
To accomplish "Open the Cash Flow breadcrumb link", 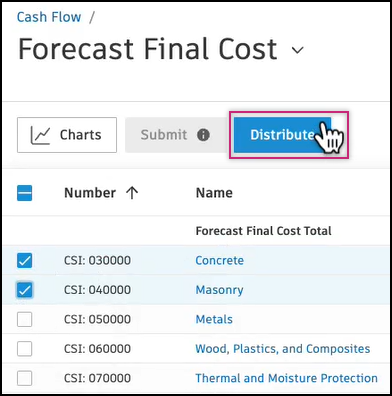I will coord(49,17).
